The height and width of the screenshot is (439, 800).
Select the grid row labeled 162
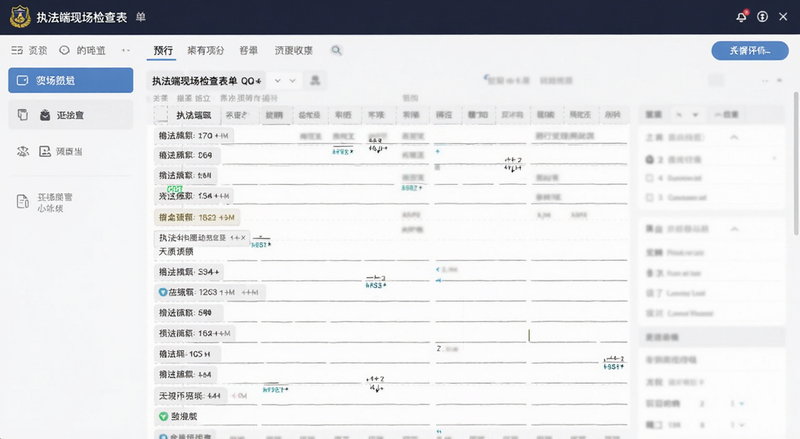click(x=194, y=333)
